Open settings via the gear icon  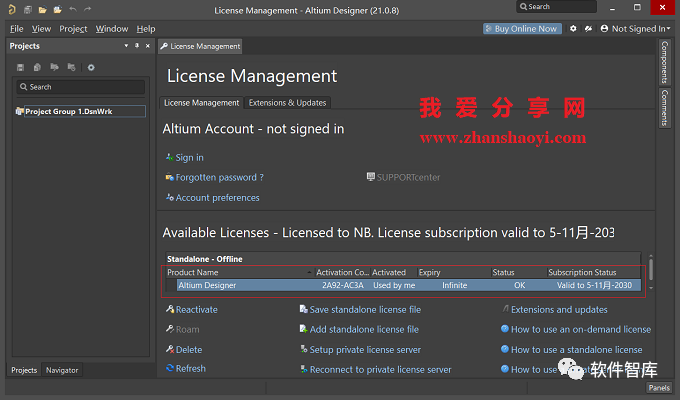tap(573, 29)
